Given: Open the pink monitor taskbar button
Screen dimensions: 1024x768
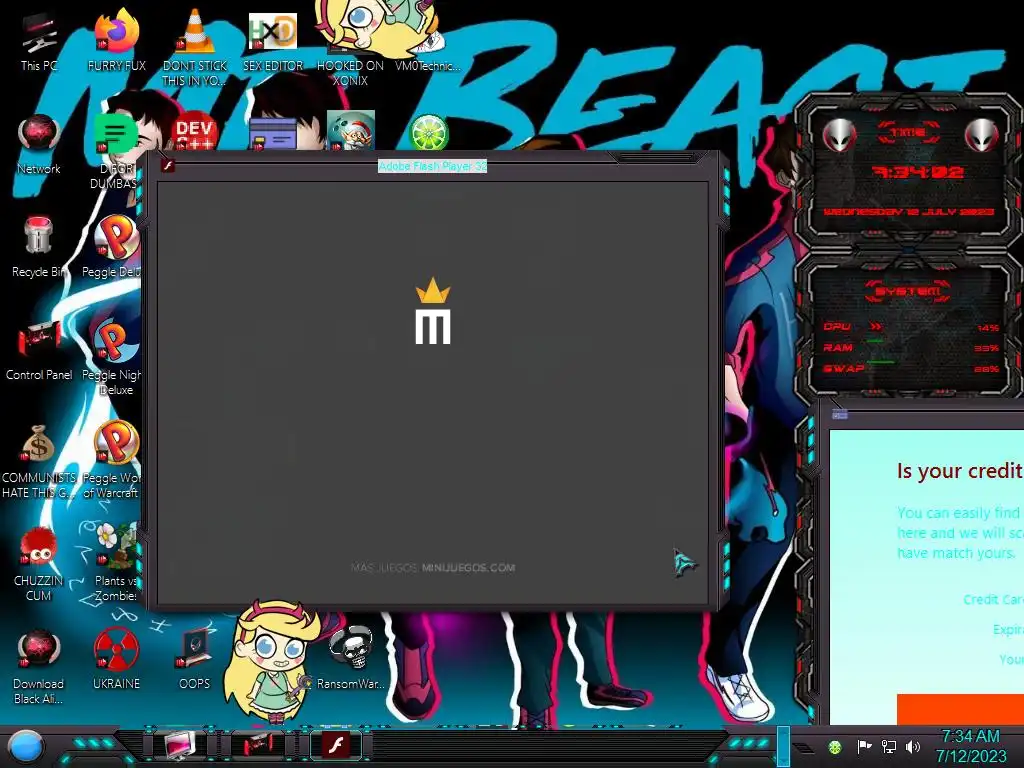Looking at the screenshot, I should pos(180,745).
